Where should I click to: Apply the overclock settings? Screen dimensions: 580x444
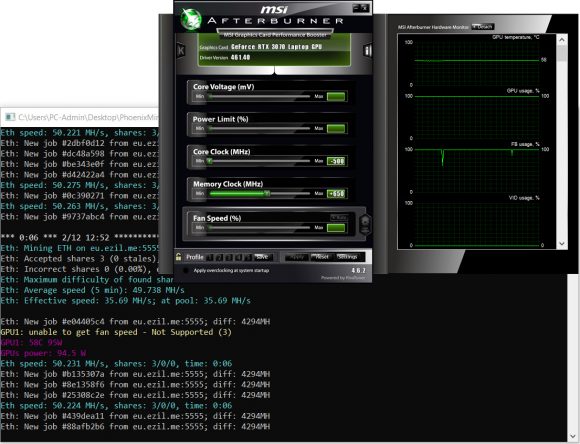[x=297, y=257]
